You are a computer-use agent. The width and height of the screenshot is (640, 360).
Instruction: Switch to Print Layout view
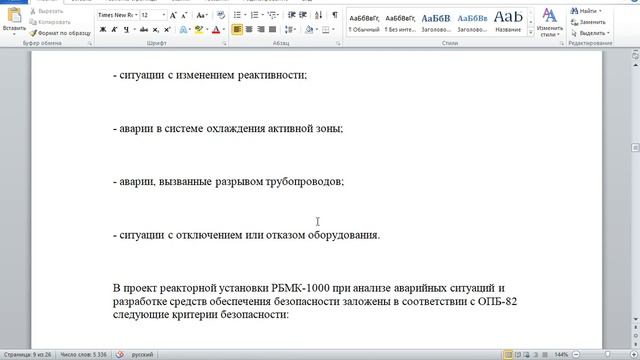pyautogui.click(x=508, y=355)
